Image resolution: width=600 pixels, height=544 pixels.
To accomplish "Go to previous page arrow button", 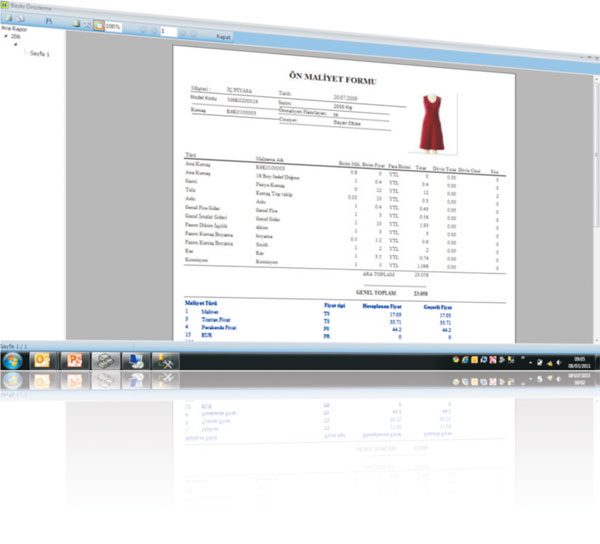I will (154, 31).
